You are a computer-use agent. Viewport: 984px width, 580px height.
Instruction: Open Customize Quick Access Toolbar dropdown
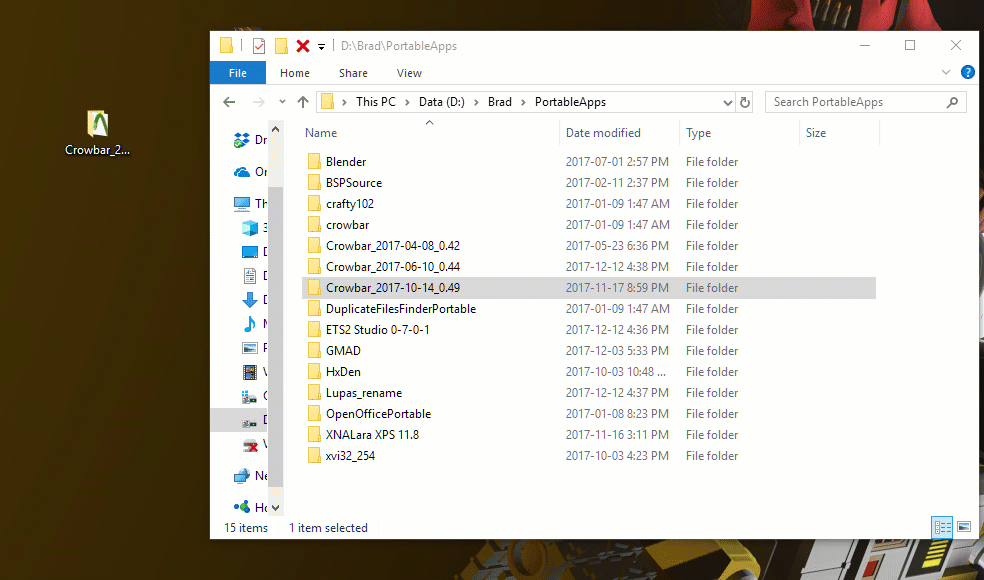point(321,46)
